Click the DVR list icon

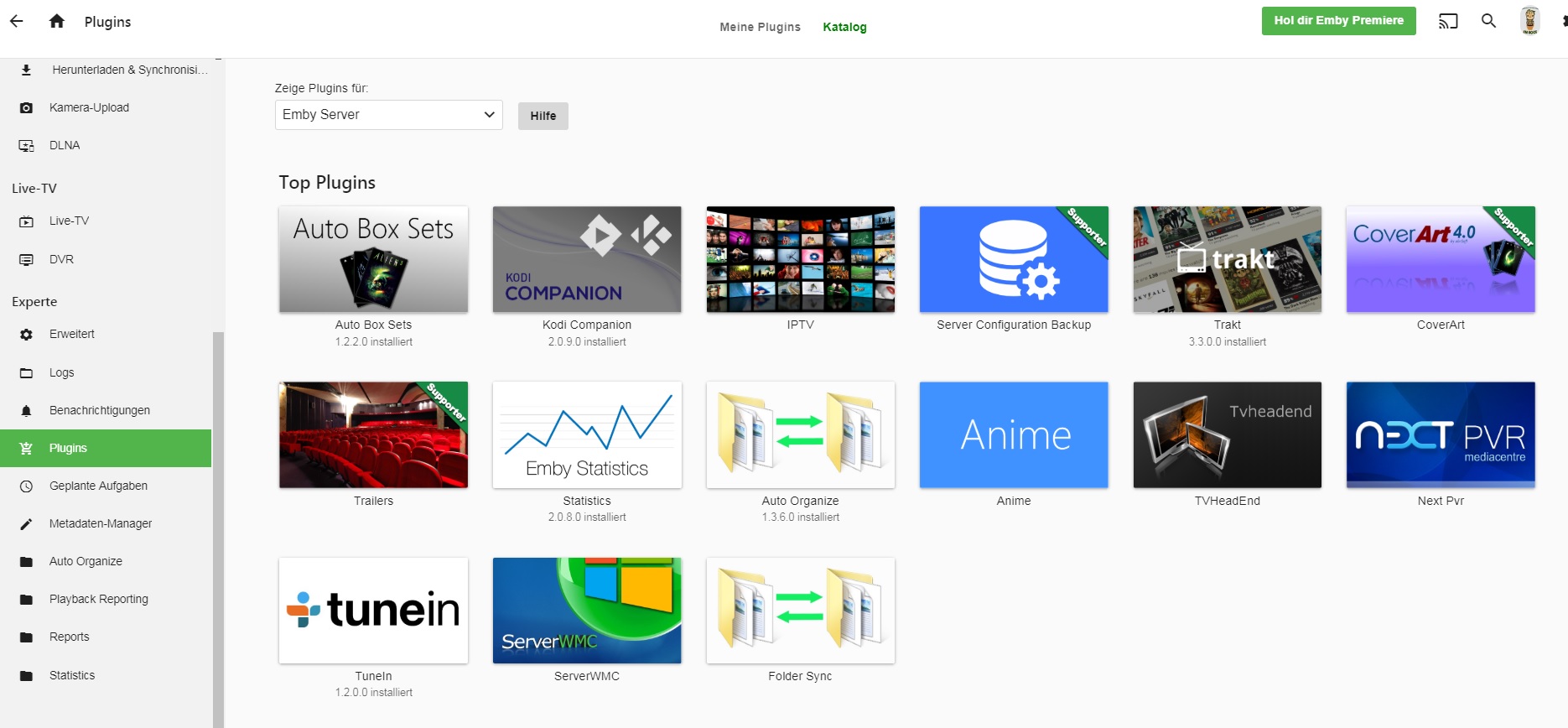coord(26,259)
